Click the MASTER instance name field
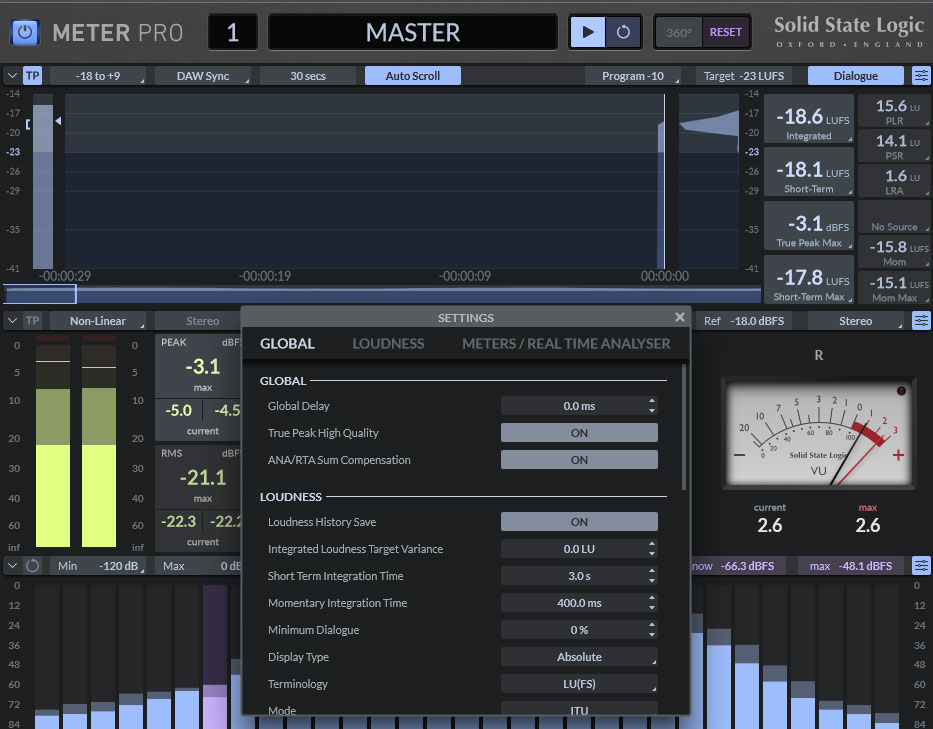Viewport: 933px width, 729px height. (x=412, y=32)
